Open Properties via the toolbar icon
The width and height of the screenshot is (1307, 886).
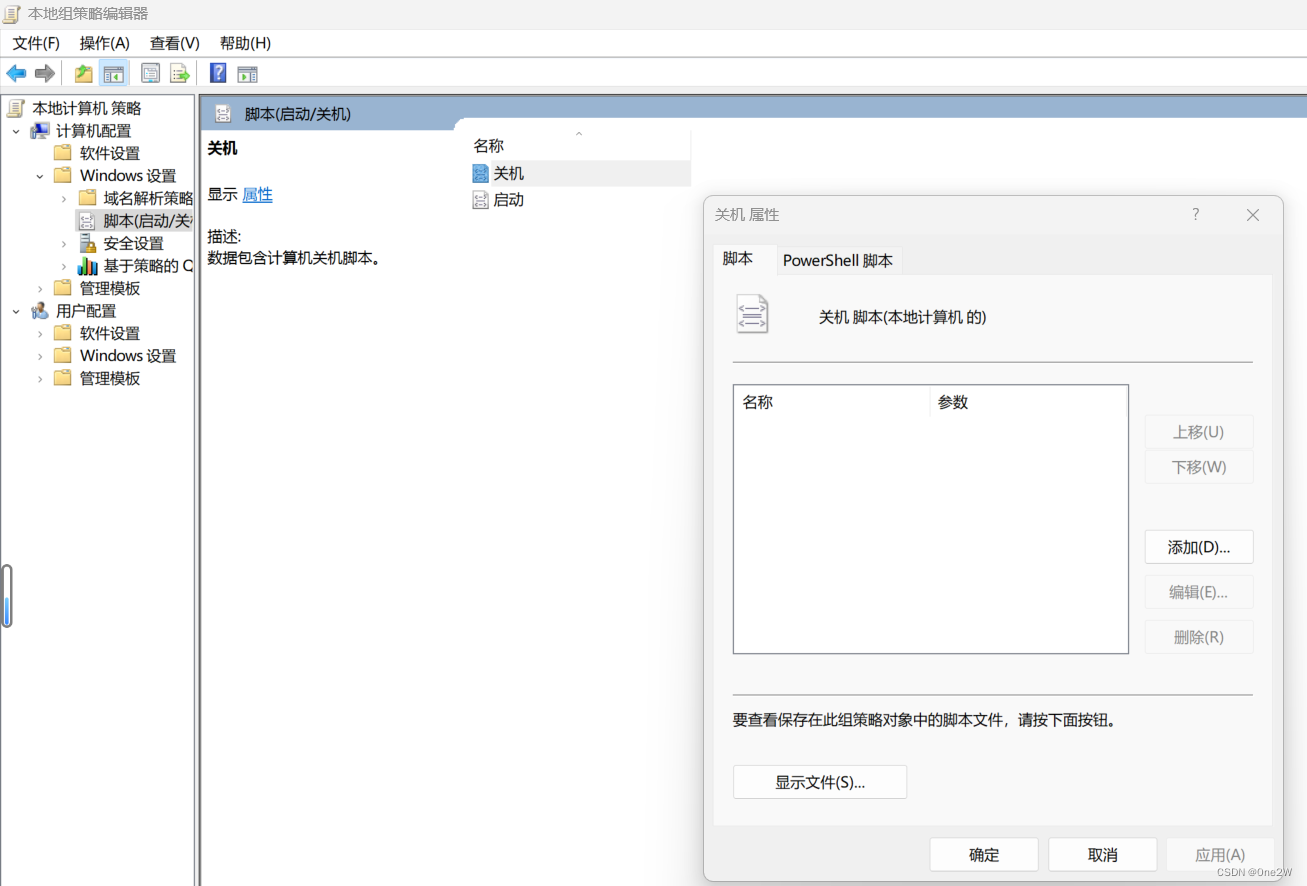(x=150, y=73)
